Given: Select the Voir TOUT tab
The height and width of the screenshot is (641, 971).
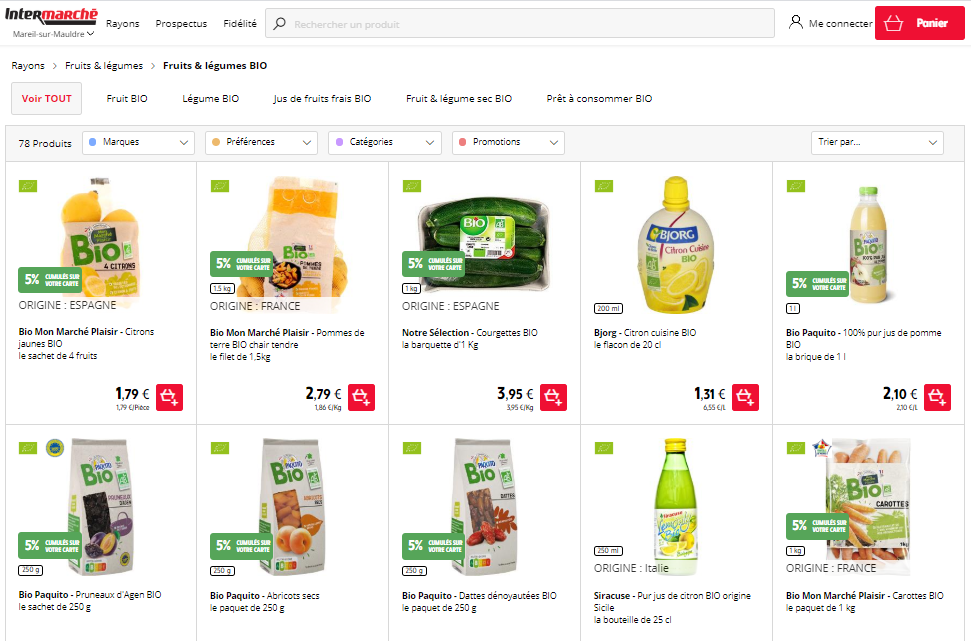Looking at the screenshot, I should 46,98.
